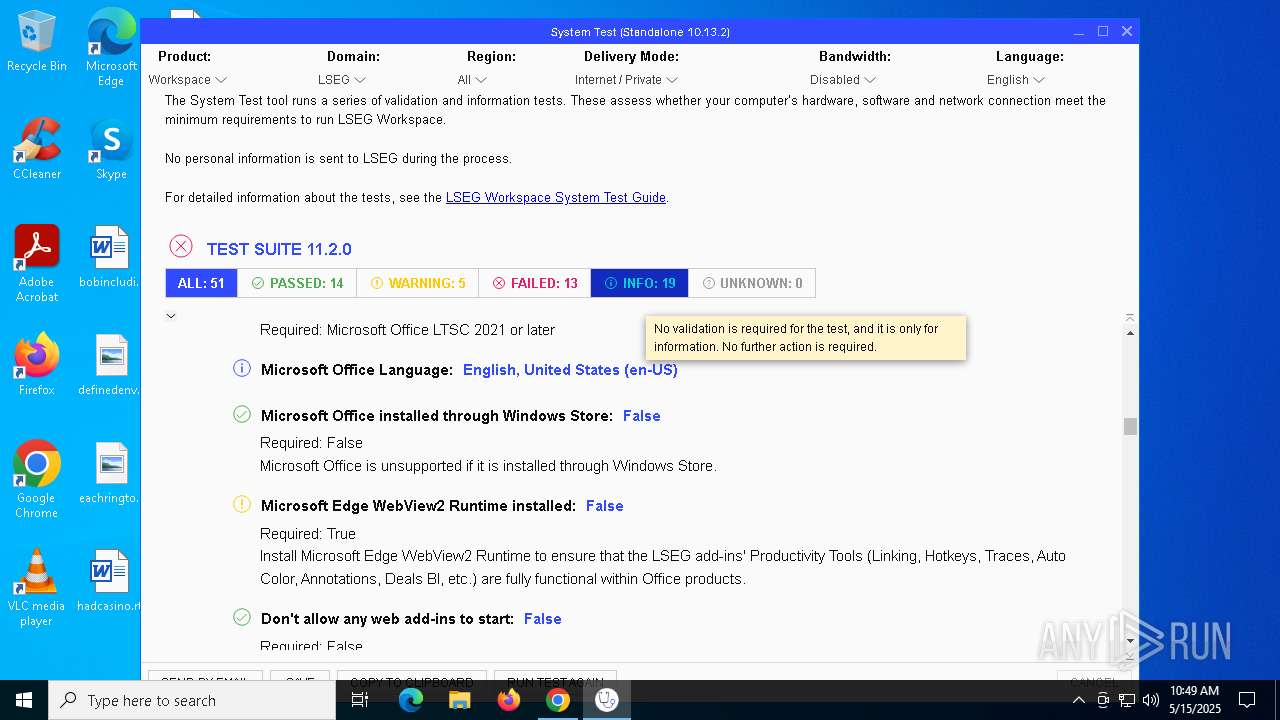Filter by INFO: 19 results
This screenshot has width=1280, height=720.
[640, 283]
